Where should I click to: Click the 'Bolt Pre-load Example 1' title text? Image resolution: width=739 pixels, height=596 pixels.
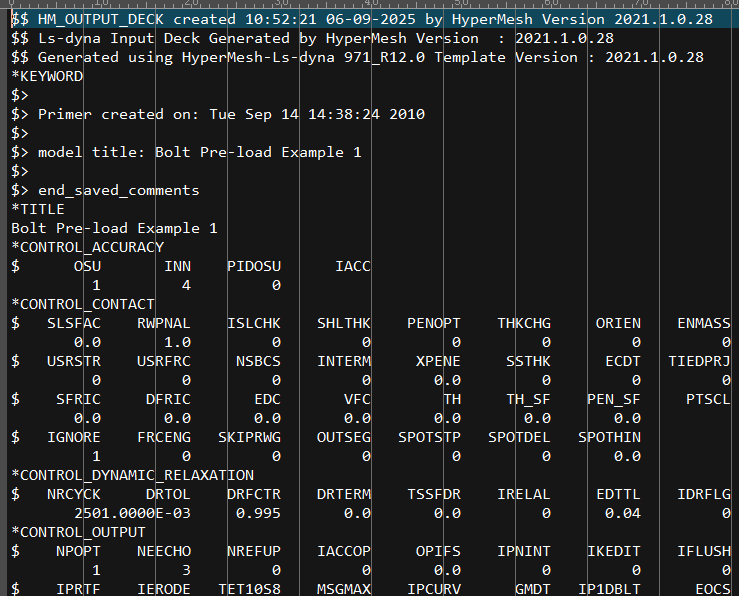click(x=115, y=229)
